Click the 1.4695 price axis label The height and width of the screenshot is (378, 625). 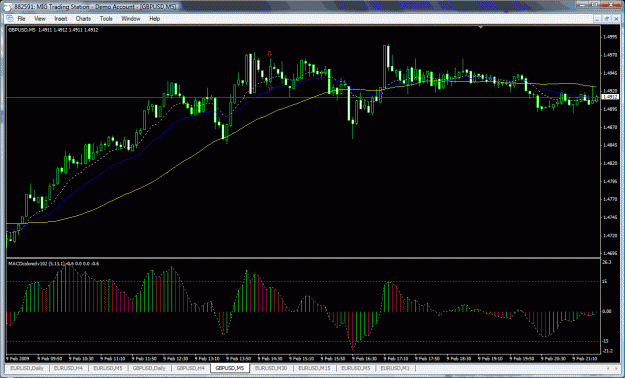609,253
